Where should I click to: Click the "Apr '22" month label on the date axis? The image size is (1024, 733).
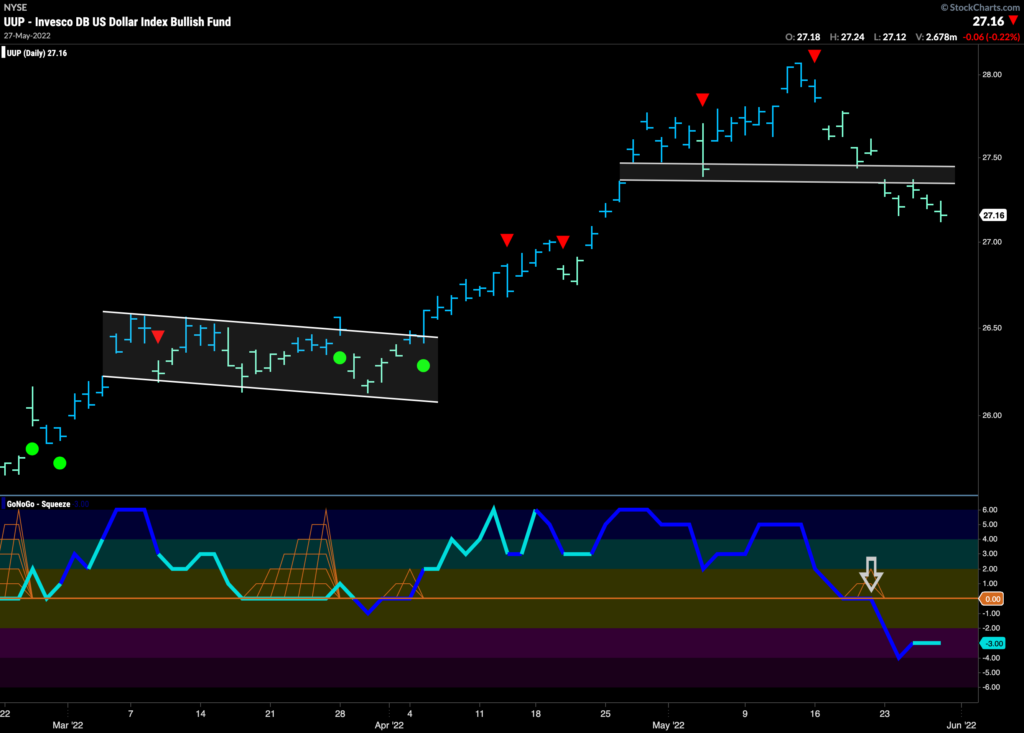coord(389,725)
